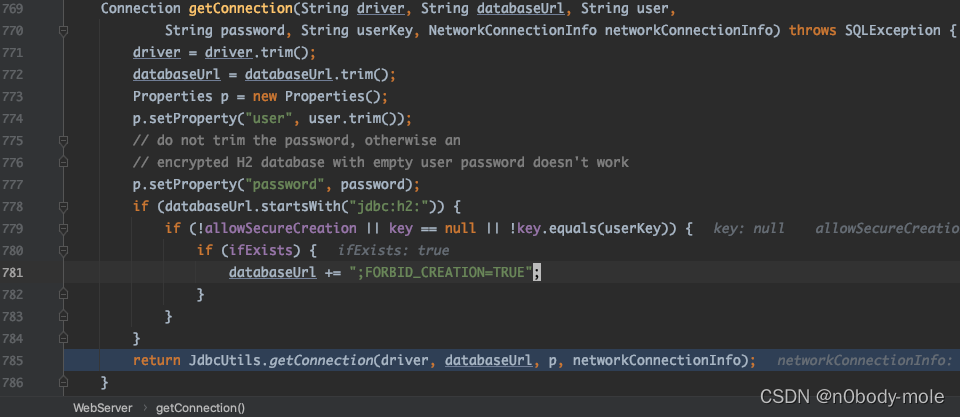Collapse the ifExists block on line 780
This screenshot has height=417, width=960.
[x=63, y=251]
